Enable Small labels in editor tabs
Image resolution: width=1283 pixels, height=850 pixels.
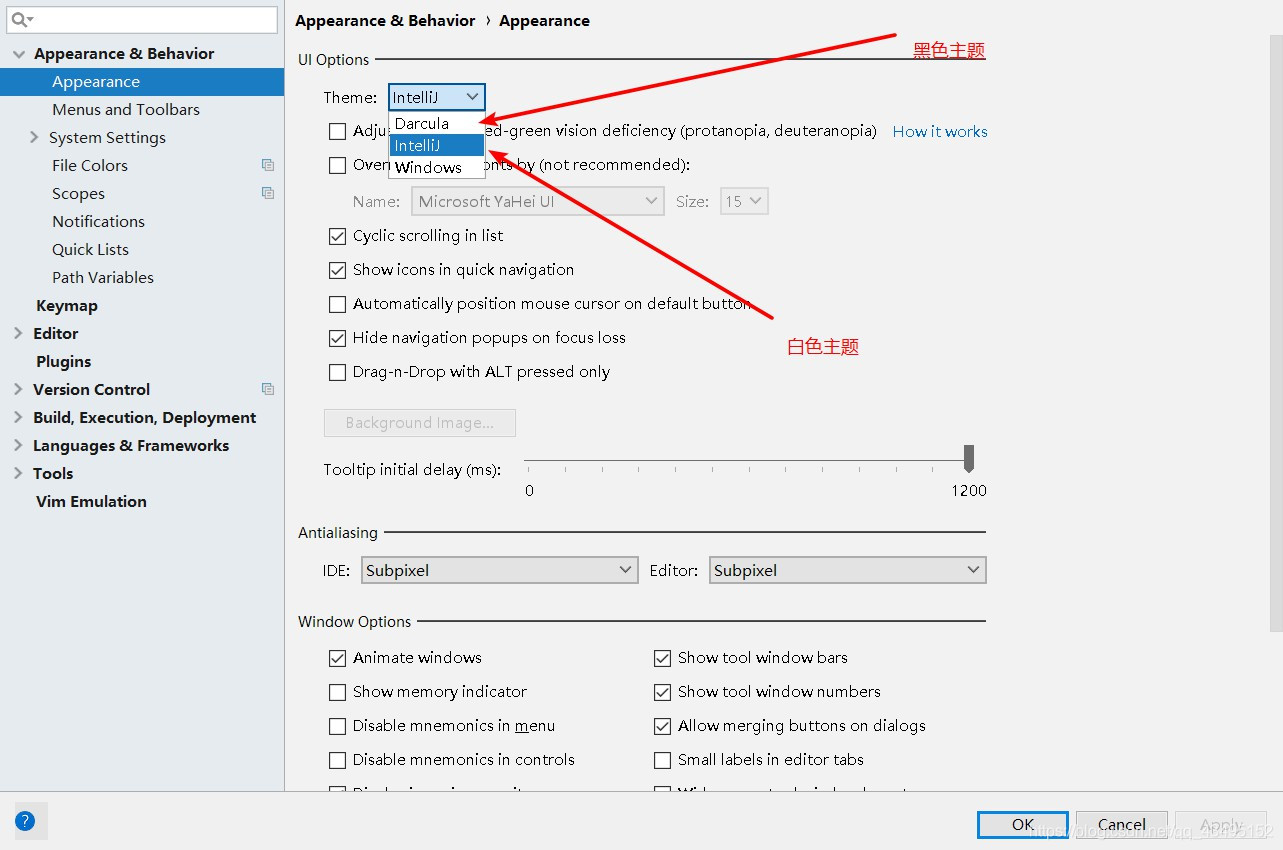(662, 760)
